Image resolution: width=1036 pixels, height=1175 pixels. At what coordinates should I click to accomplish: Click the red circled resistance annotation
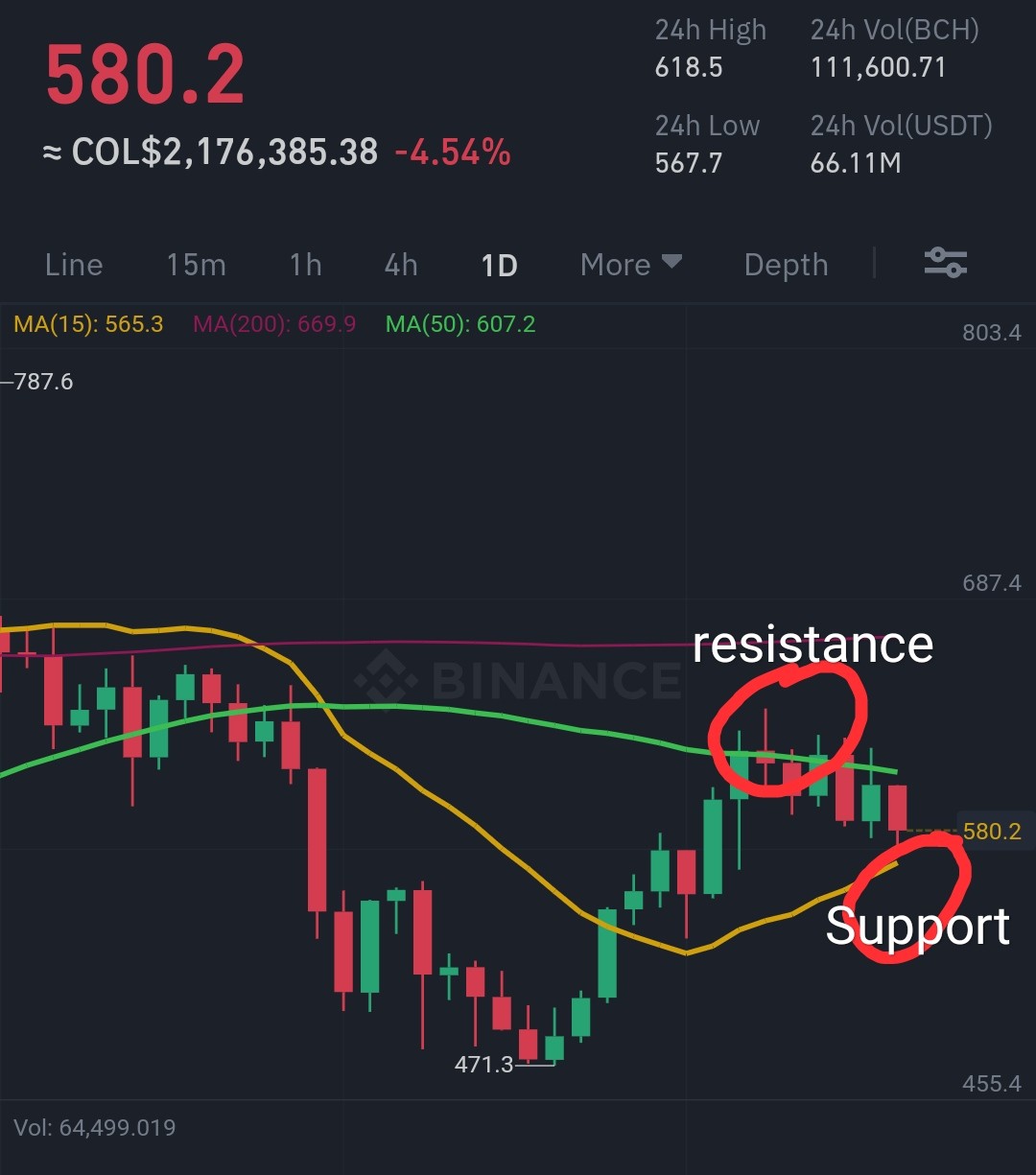point(788,729)
